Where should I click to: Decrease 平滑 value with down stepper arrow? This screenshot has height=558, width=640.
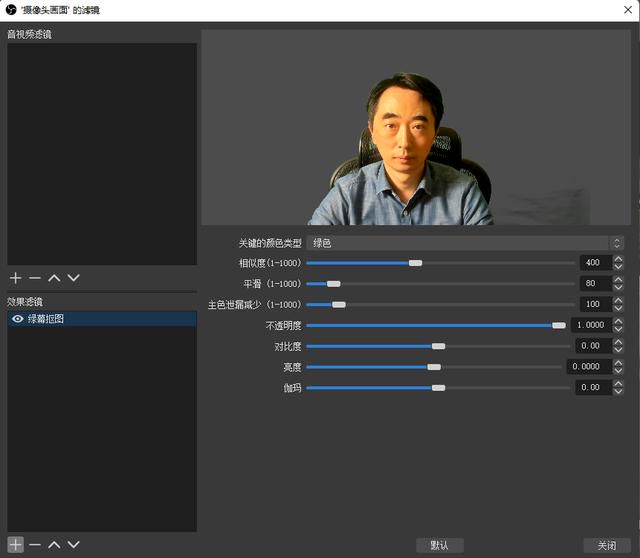[618, 287]
